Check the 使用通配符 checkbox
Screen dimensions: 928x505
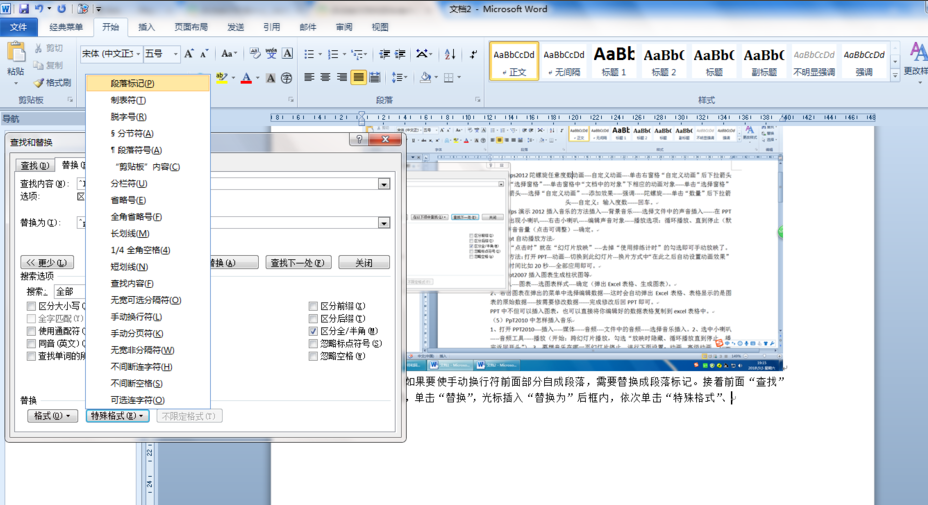31,331
